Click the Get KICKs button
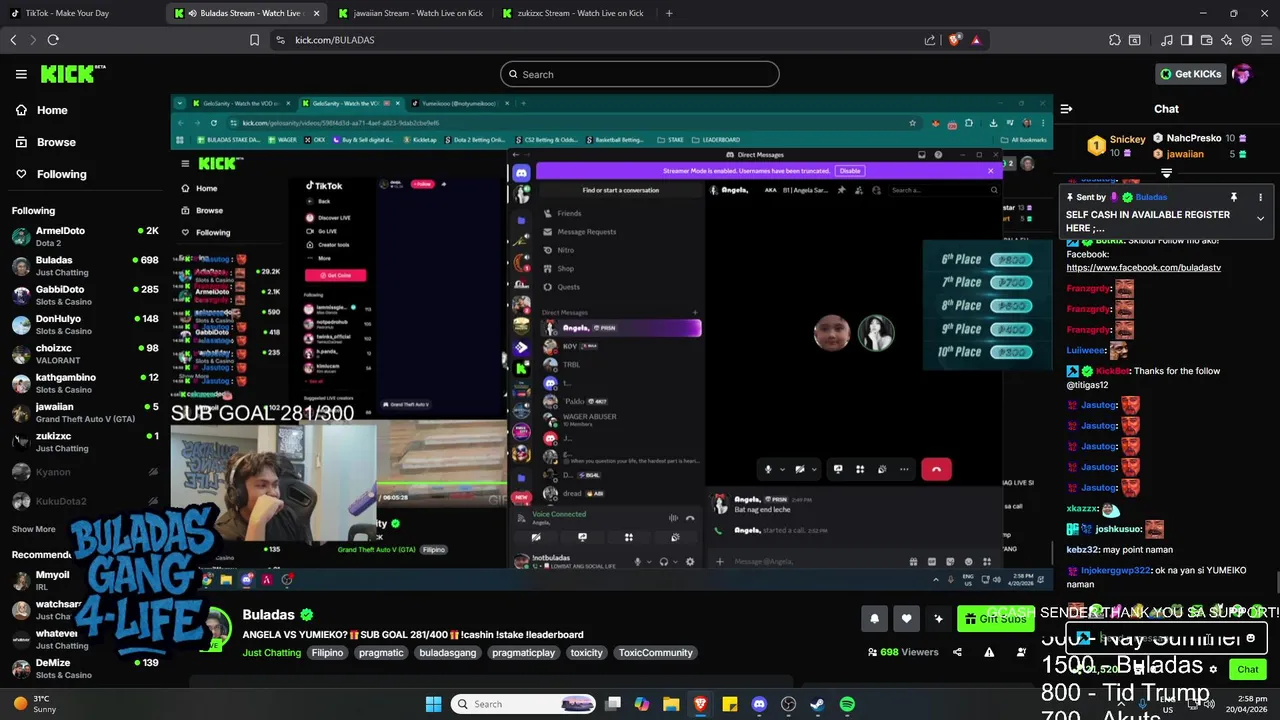This screenshot has width=1280, height=720. click(1190, 74)
